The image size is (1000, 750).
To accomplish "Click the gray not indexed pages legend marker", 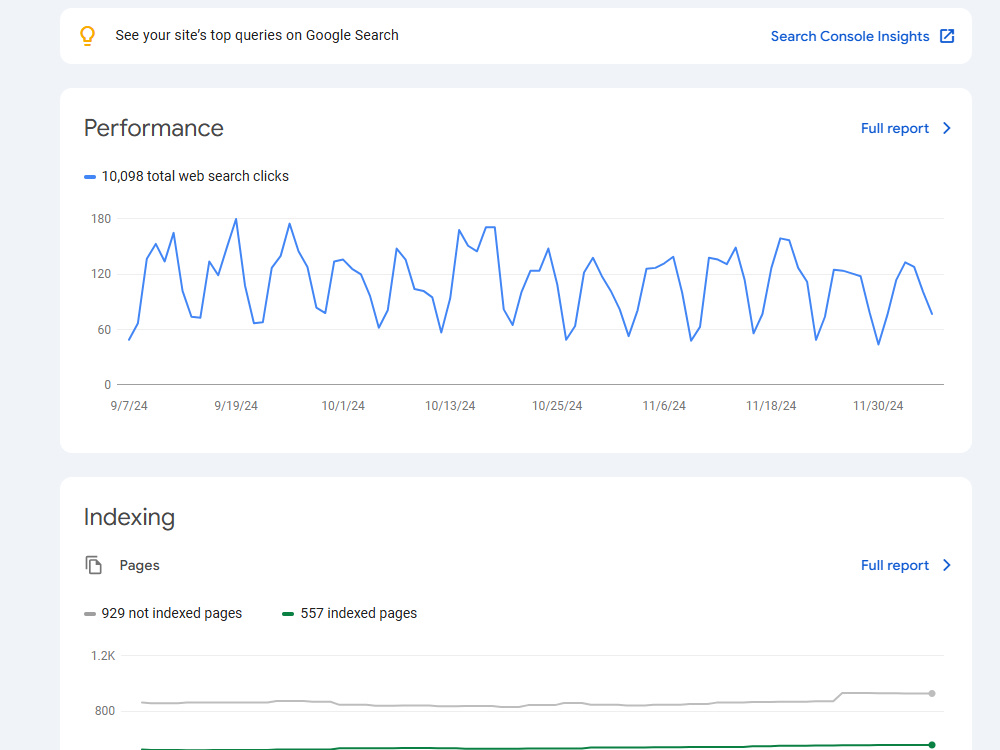I will pyautogui.click(x=90, y=614).
